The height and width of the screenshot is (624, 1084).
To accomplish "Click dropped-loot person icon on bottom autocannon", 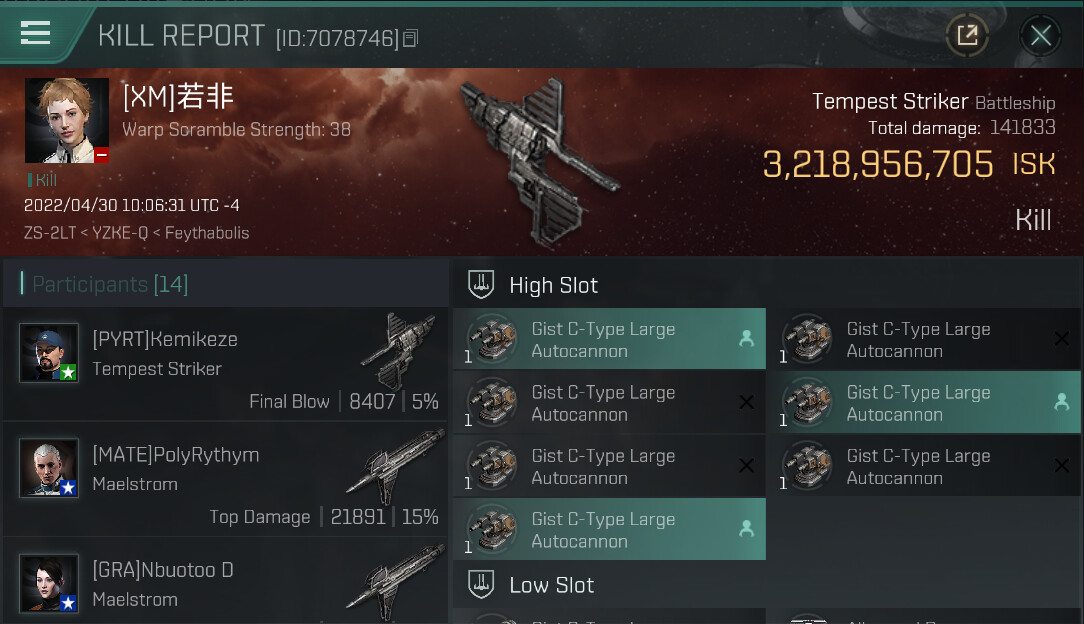I will pyautogui.click(x=747, y=529).
